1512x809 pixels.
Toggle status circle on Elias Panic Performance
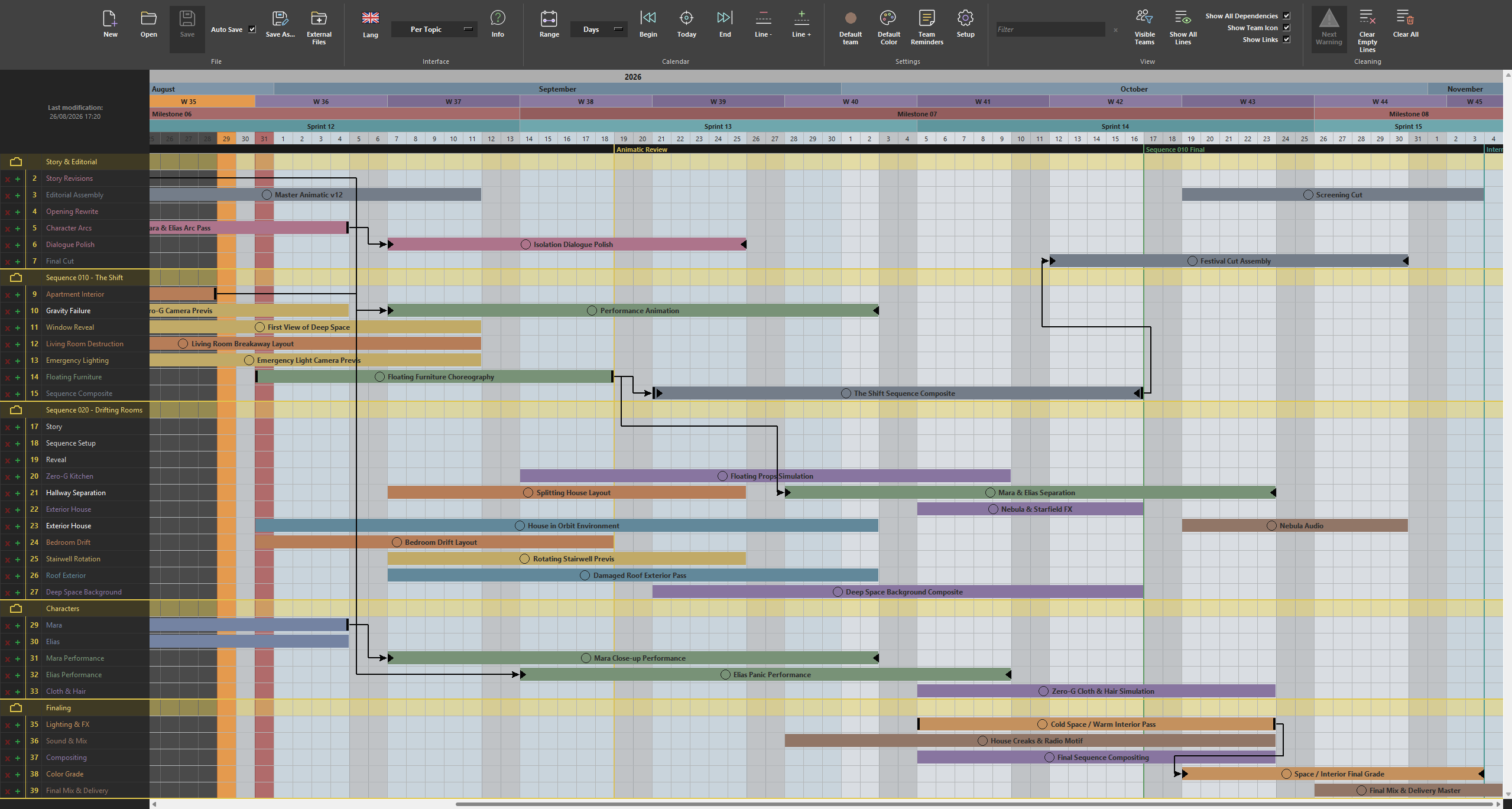click(725, 675)
